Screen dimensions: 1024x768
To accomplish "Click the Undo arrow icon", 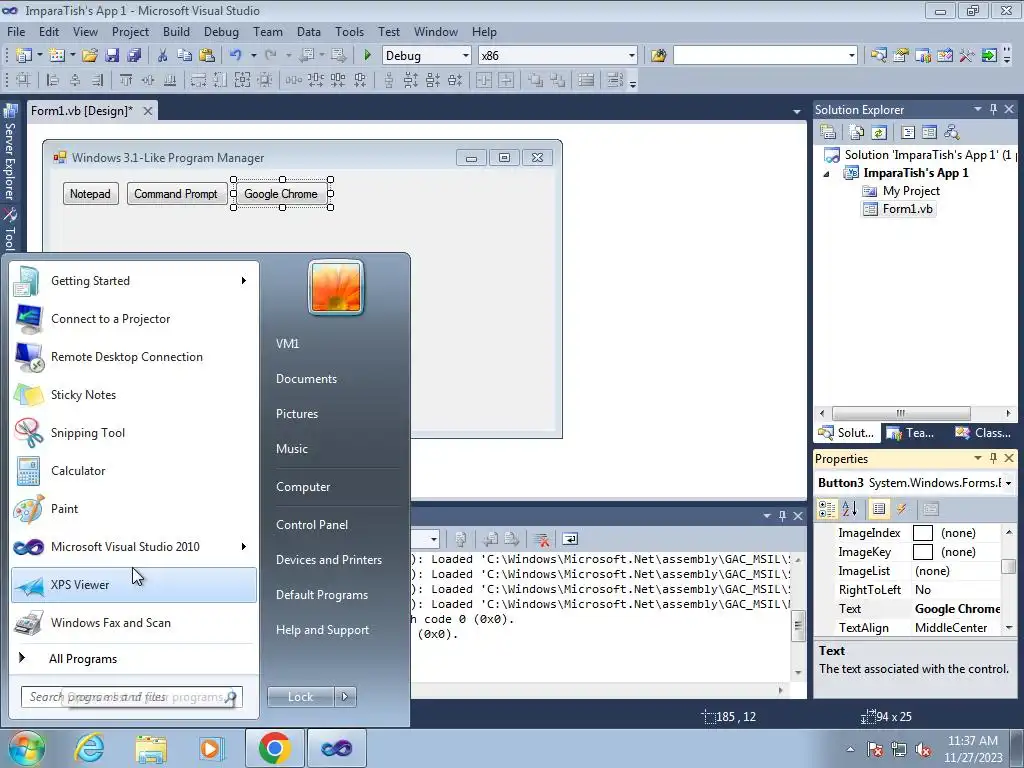I will tap(236, 56).
